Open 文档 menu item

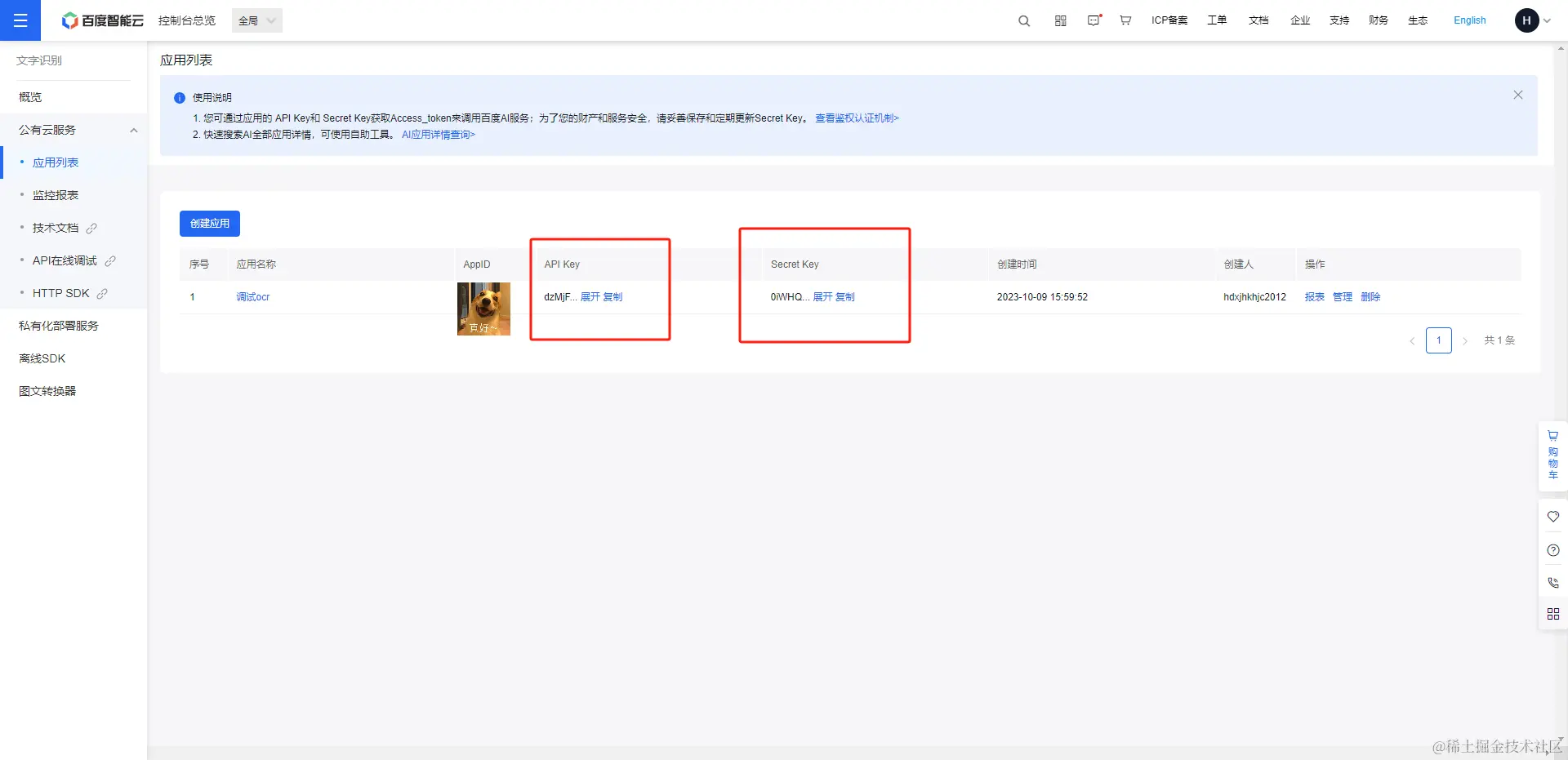[x=1258, y=20]
